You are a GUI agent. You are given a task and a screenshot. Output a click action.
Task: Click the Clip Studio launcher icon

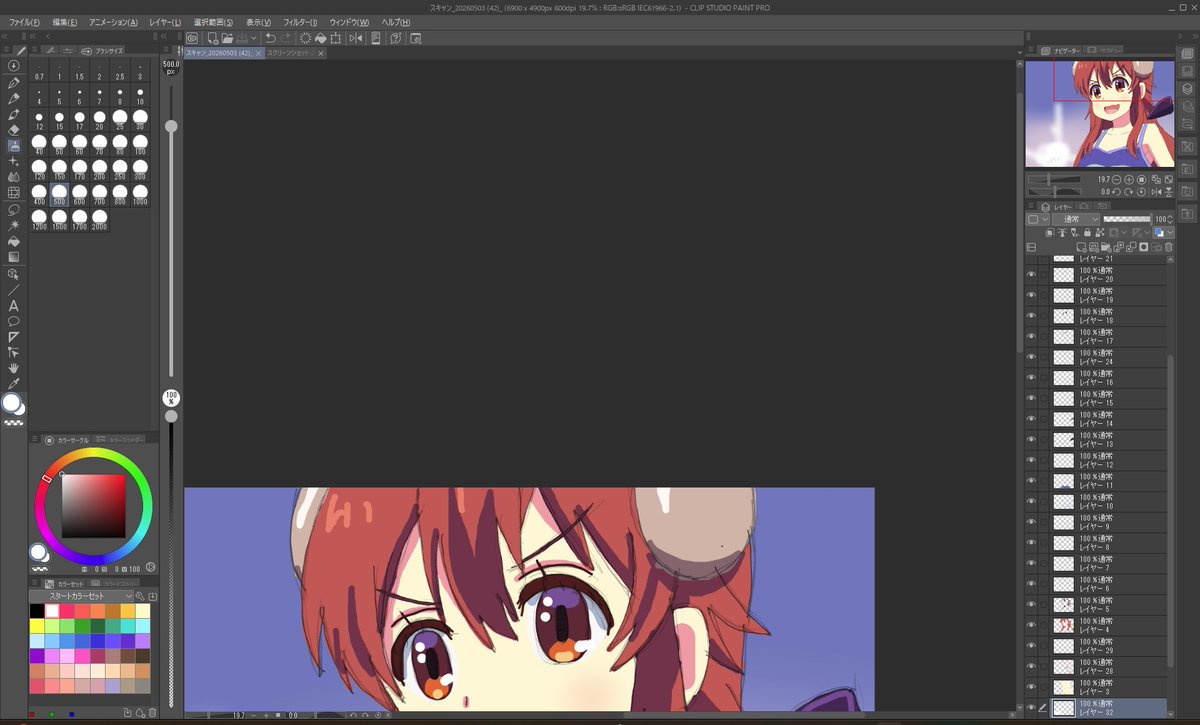pos(192,38)
